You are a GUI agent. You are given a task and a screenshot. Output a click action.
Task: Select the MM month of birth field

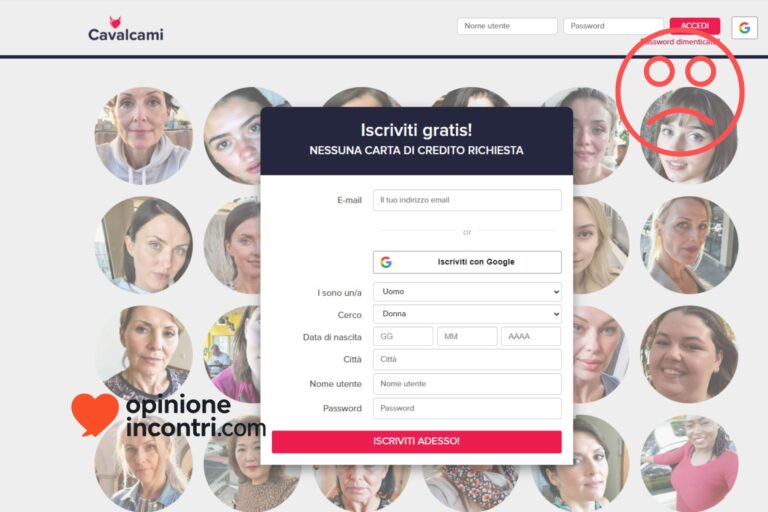pyautogui.click(x=467, y=337)
